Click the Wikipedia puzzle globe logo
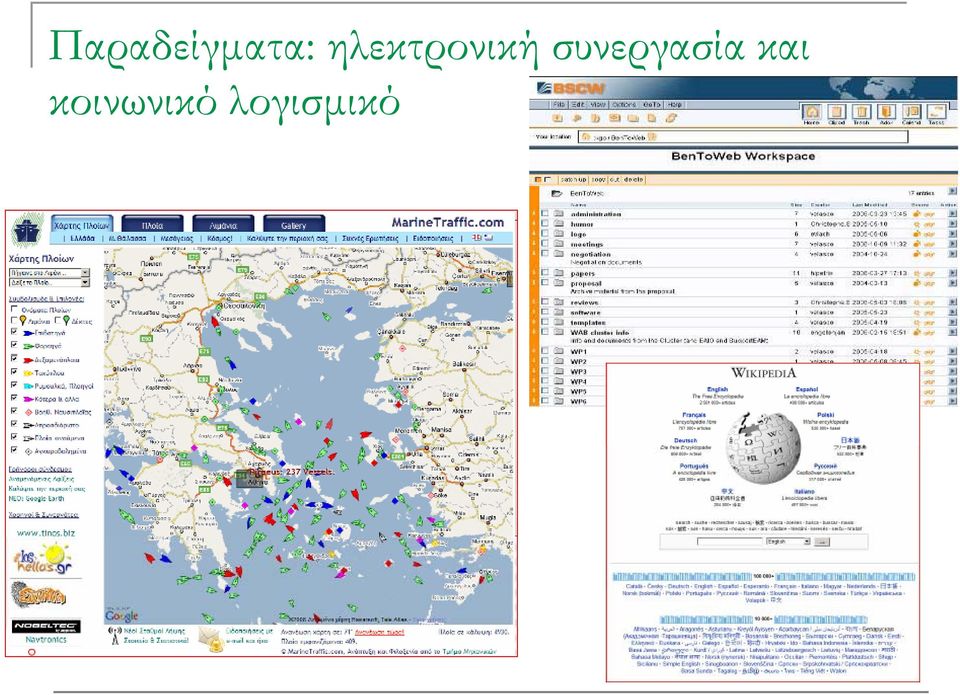The width and height of the screenshot is (960, 695). click(x=763, y=448)
